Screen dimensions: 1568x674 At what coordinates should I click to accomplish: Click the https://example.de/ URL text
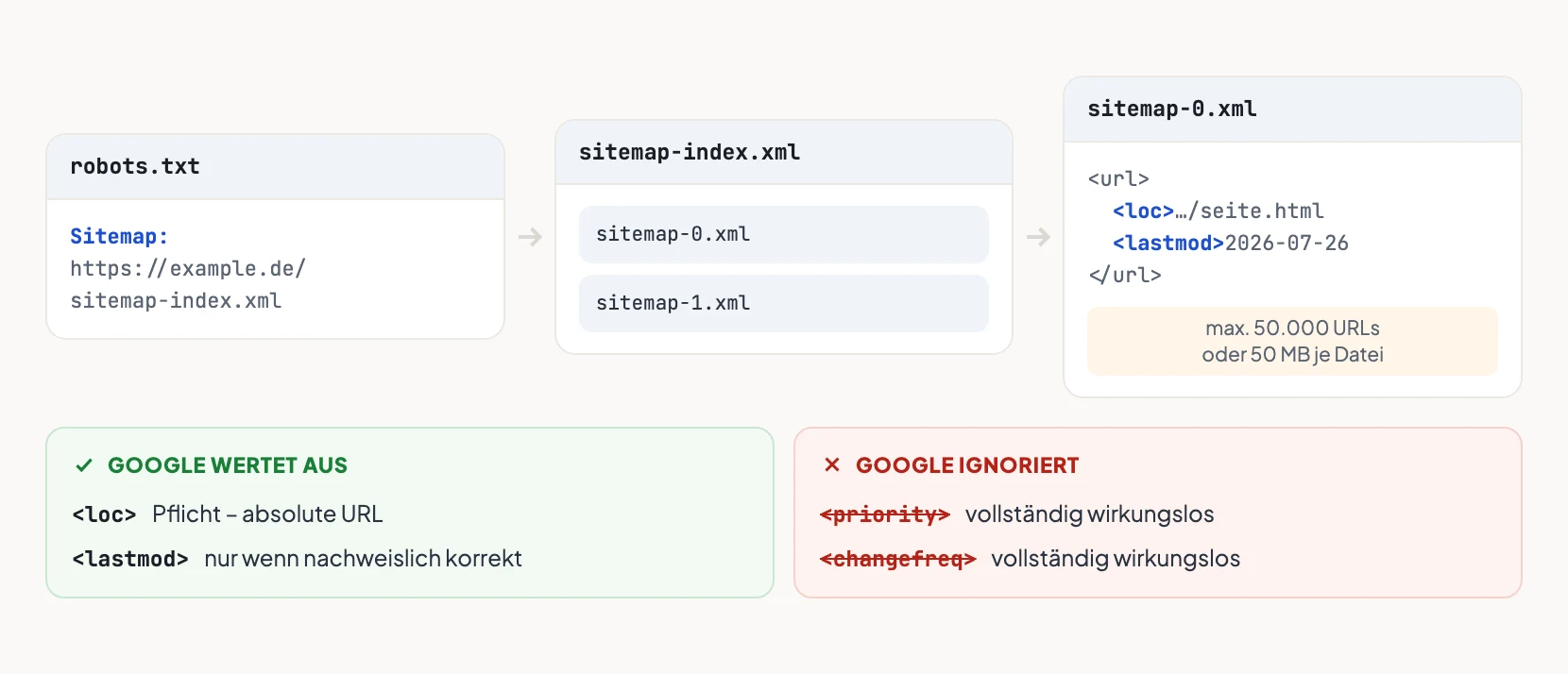click(x=188, y=269)
